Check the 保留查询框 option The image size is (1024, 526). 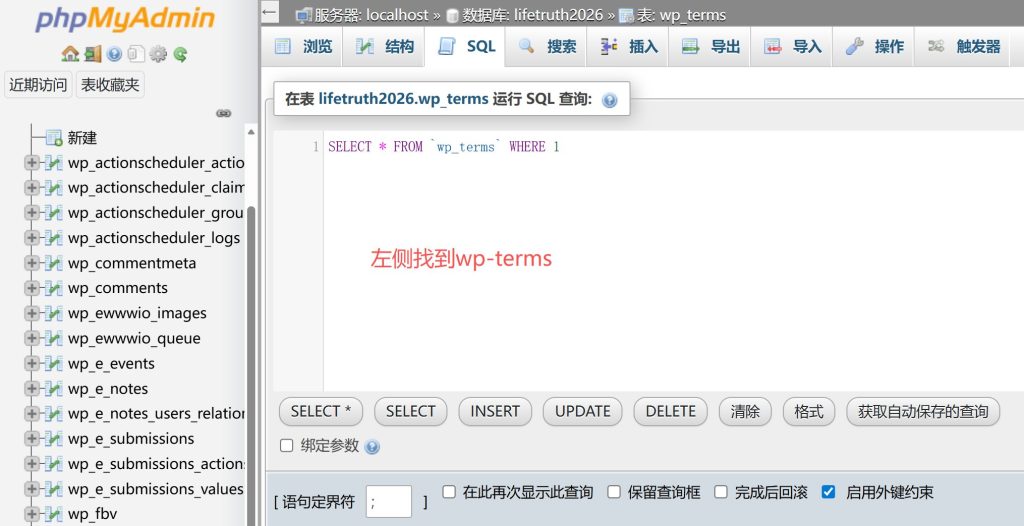click(614, 491)
